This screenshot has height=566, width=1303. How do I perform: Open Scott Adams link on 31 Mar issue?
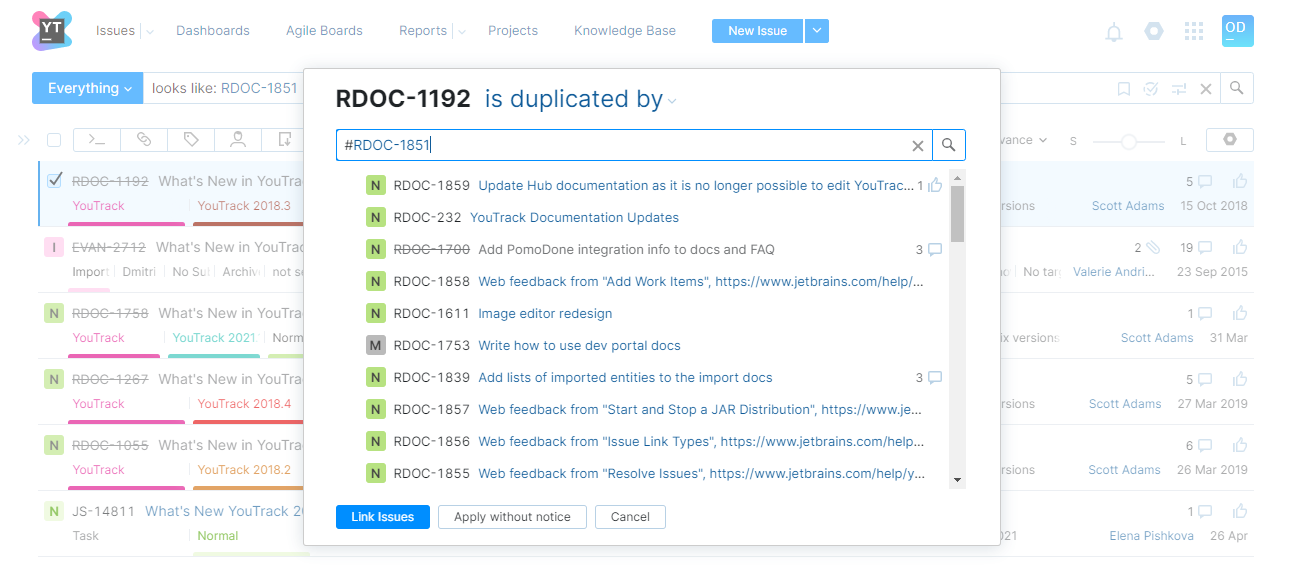pos(1157,338)
